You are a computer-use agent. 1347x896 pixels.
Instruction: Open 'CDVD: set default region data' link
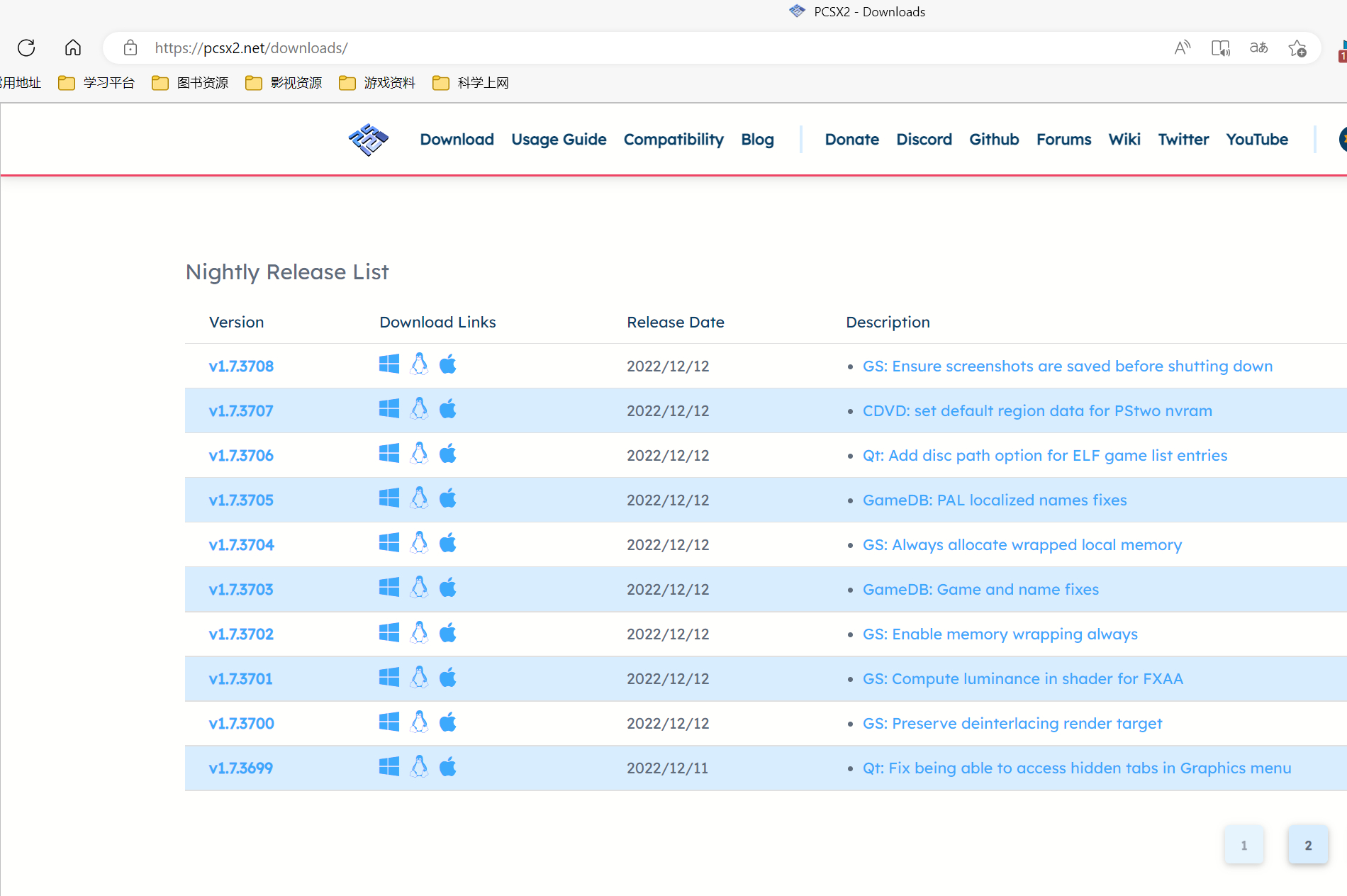pos(1037,411)
